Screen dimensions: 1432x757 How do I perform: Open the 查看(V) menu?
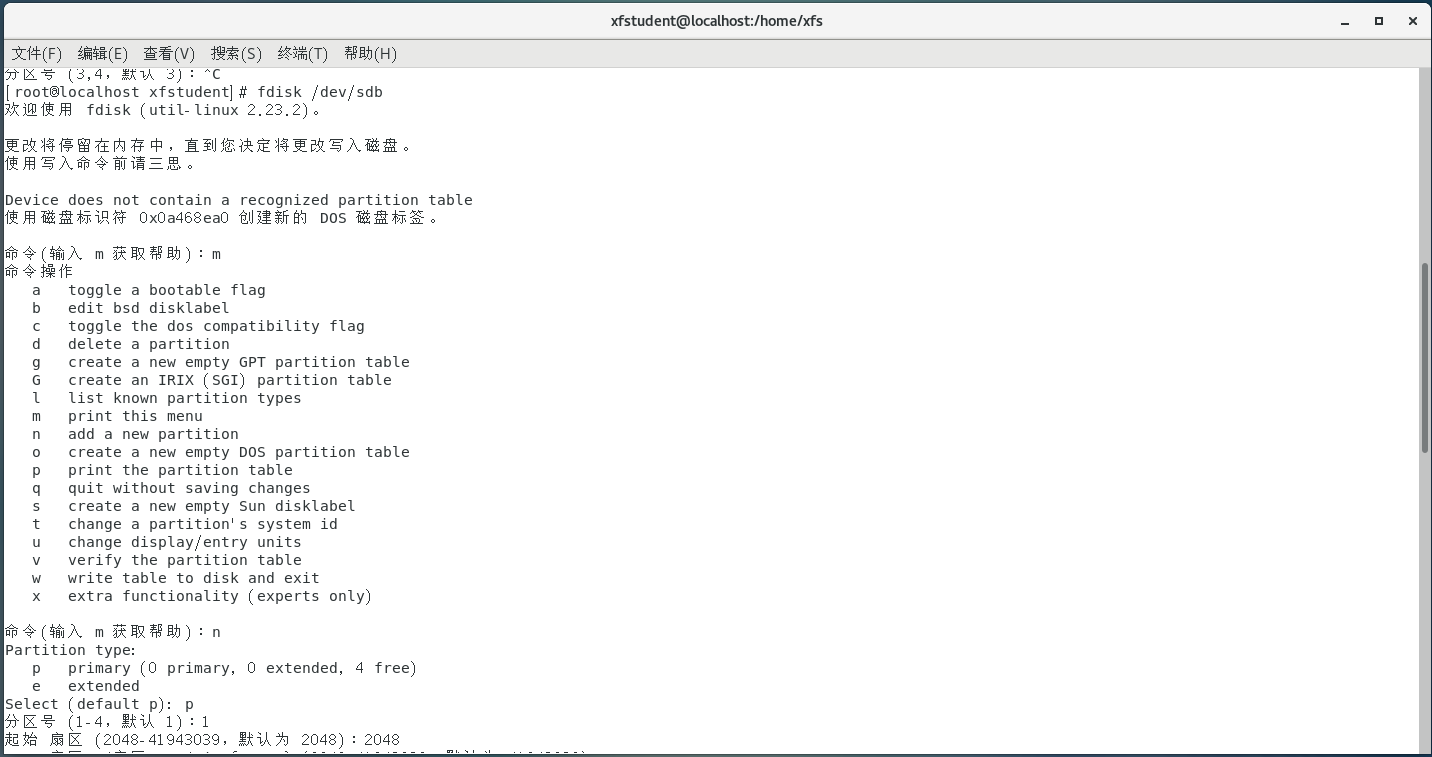[x=169, y=53]
